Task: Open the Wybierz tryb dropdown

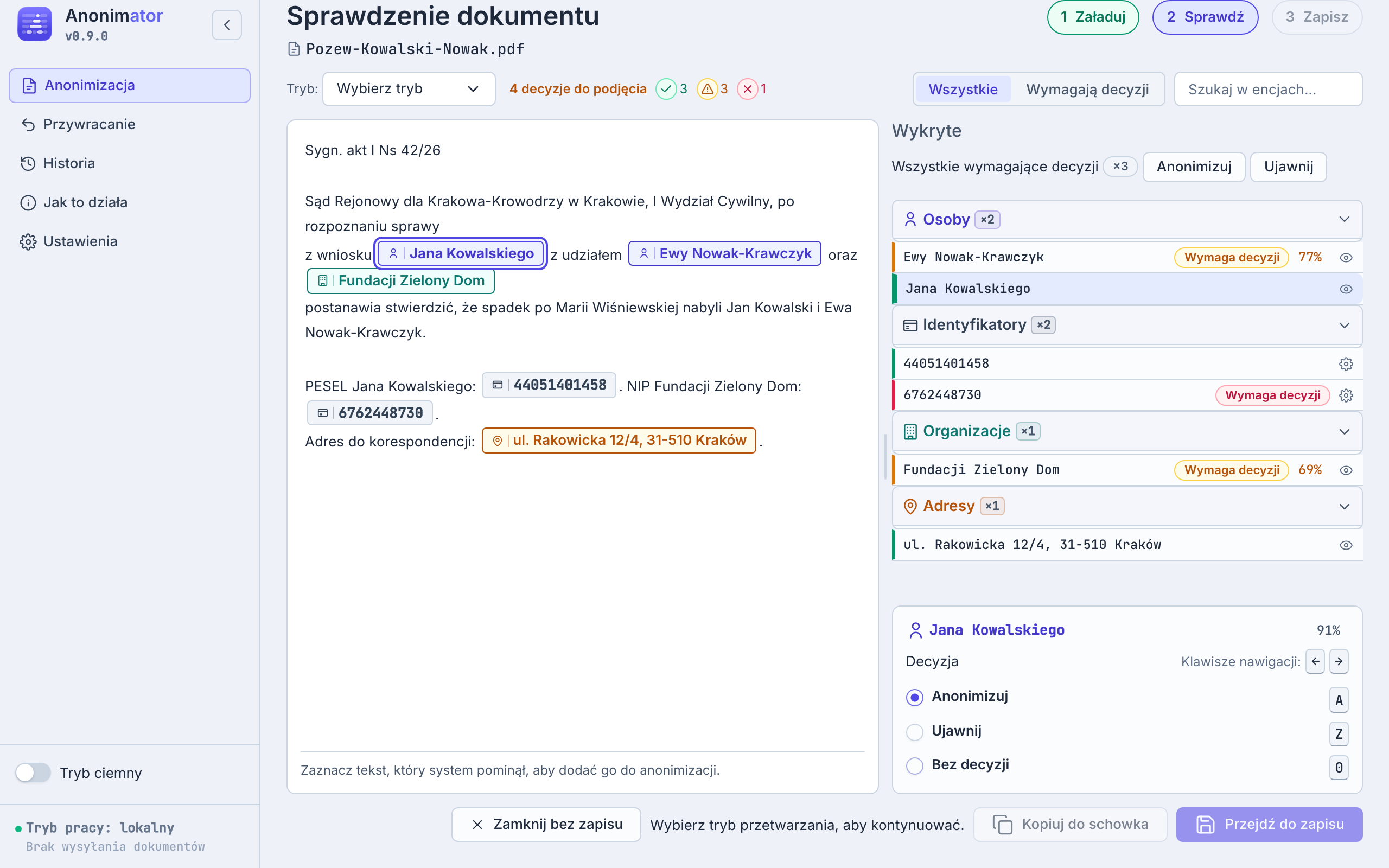Action: (x=409, y=89)
